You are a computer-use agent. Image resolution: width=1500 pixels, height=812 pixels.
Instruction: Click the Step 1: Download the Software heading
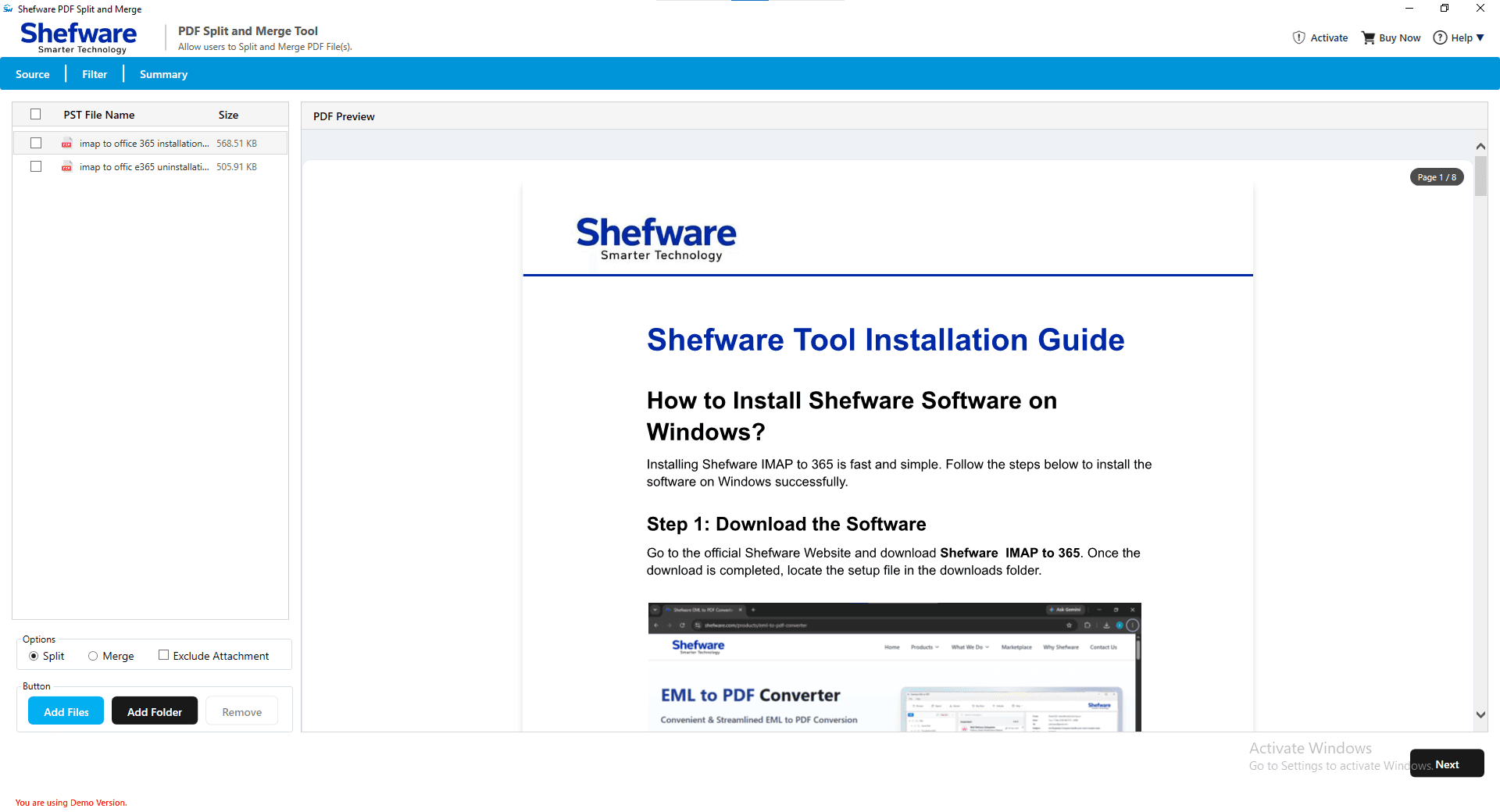pos(786,524)
